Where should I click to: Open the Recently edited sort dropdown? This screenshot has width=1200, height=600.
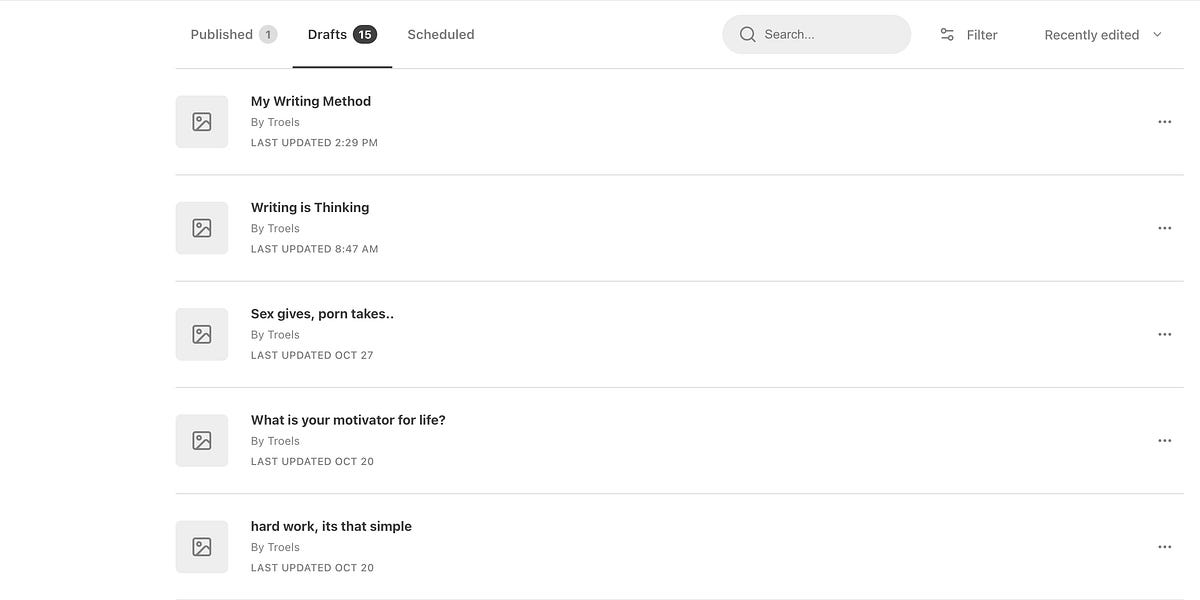(x=1092, y=33)
